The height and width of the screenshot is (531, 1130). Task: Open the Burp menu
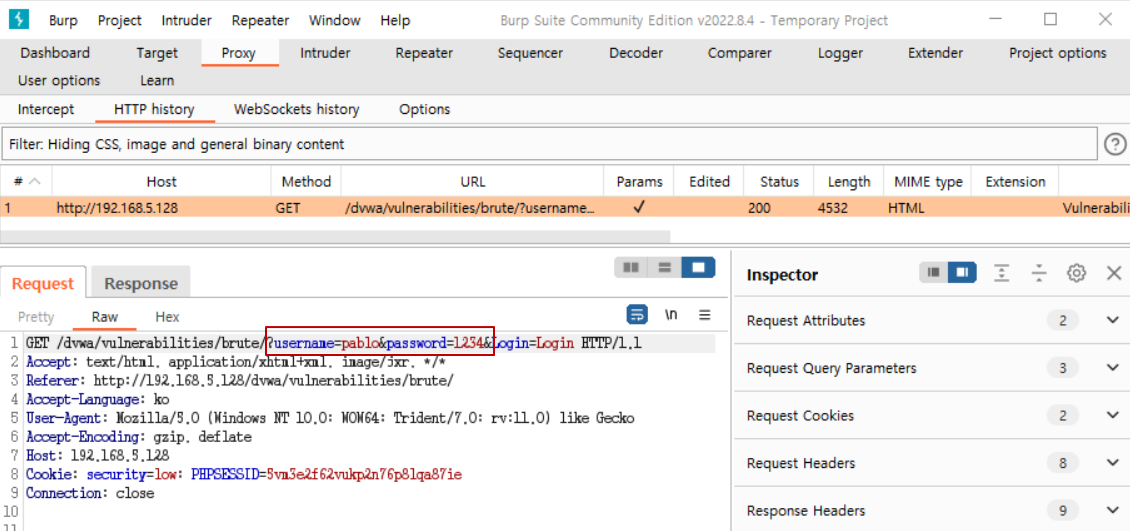coord(63,21)
